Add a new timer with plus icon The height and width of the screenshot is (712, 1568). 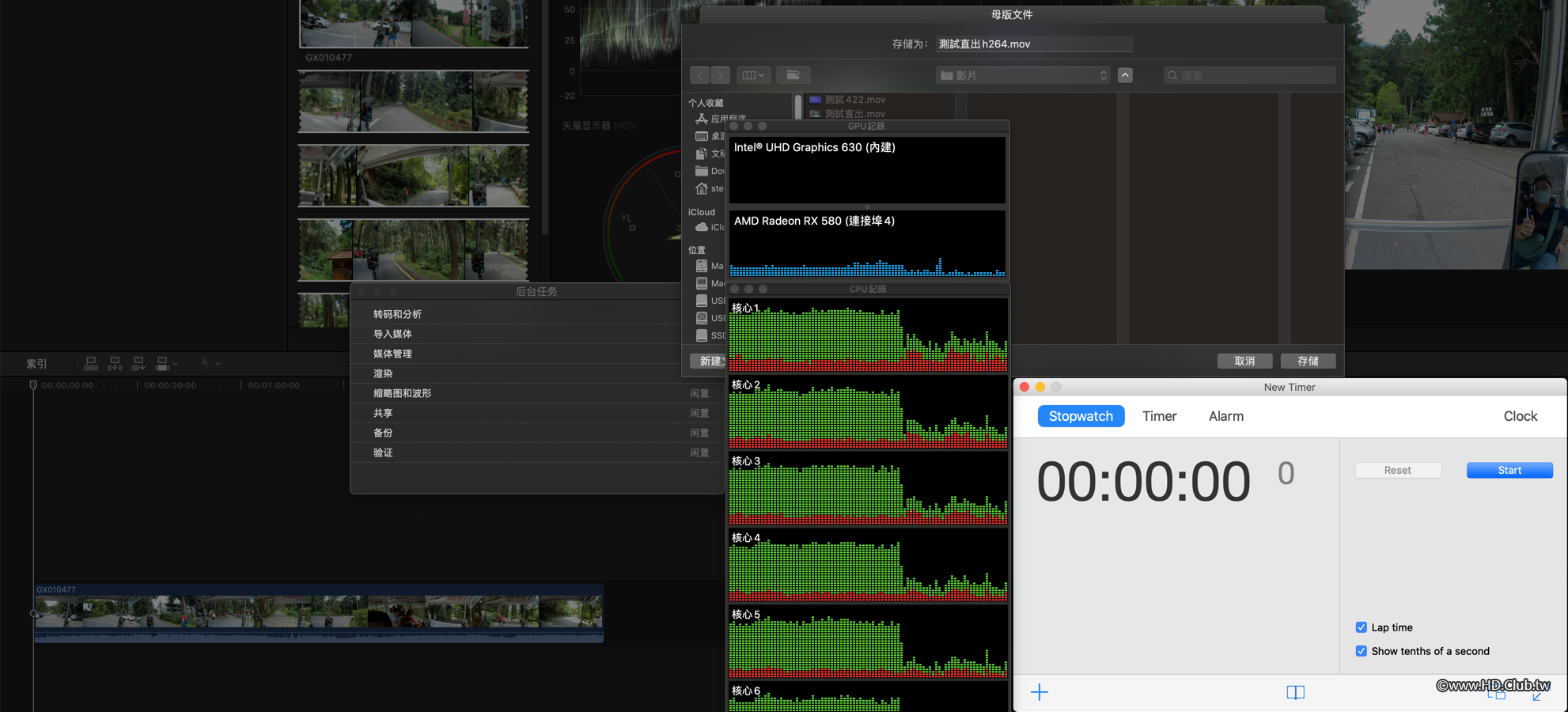(x=1040, y=692)
